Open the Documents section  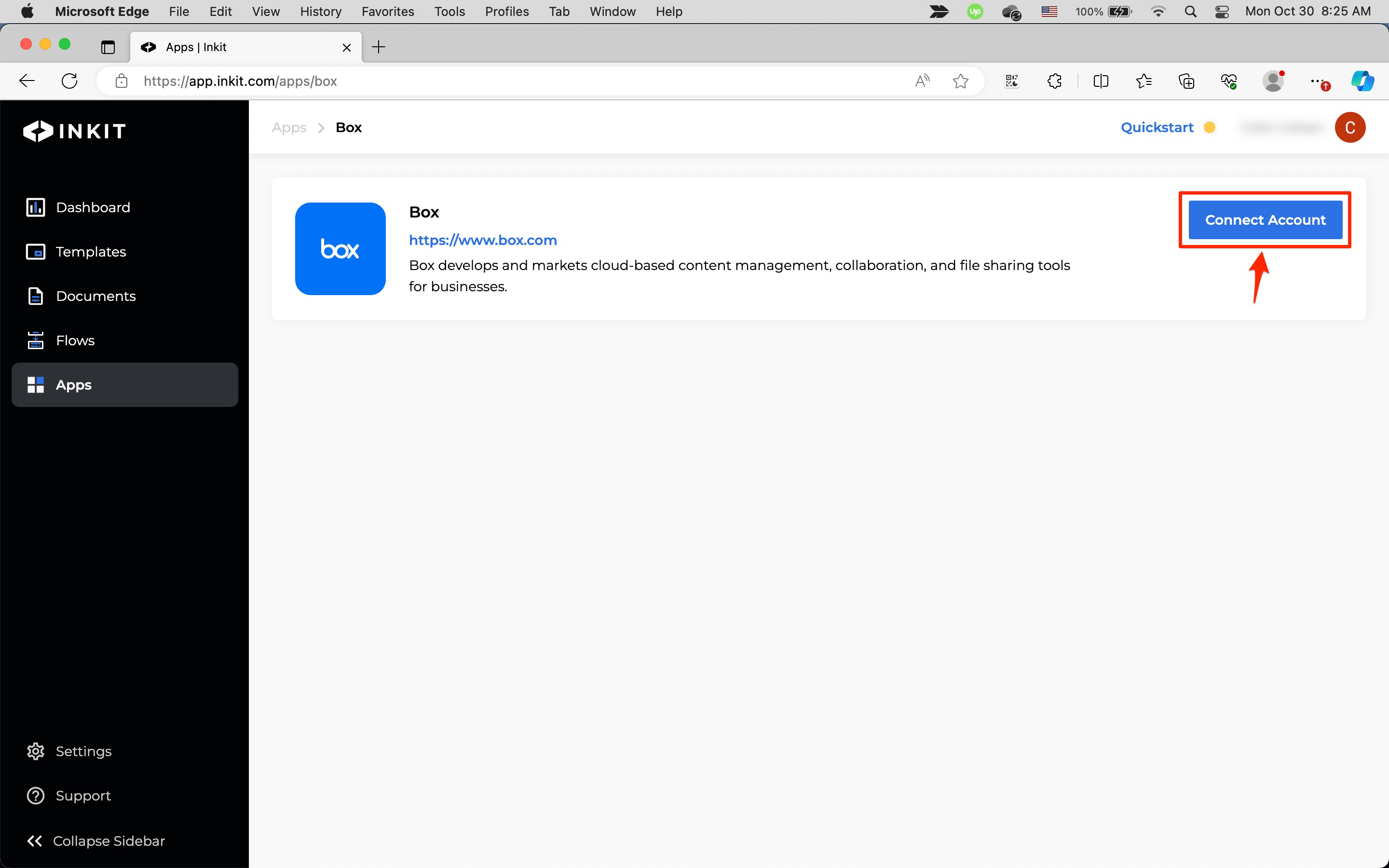click(x=95, y=296)
